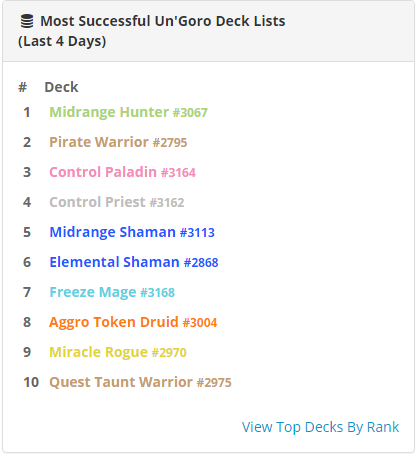Select rank number 5 in list

[27, 232]
